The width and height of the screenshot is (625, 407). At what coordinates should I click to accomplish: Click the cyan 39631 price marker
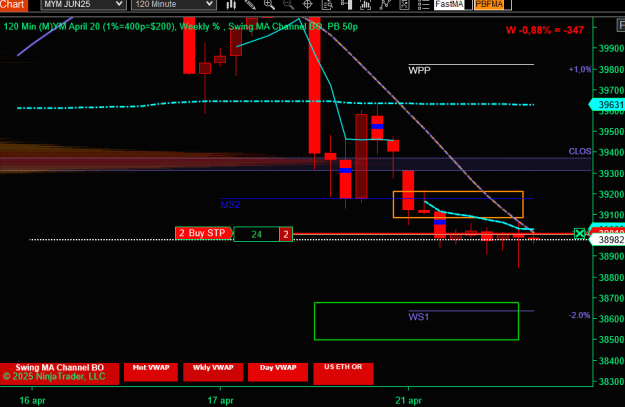point(607,104)
